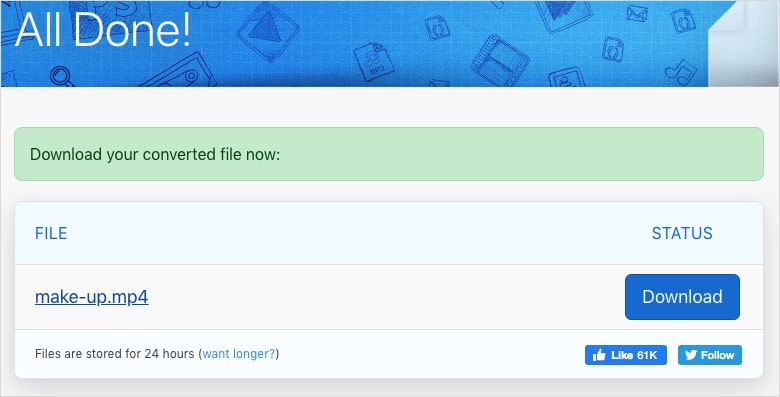Click the magnifying glass icon in banner
The width and height of the screenshot is (780, 397).
coord(62,76)
